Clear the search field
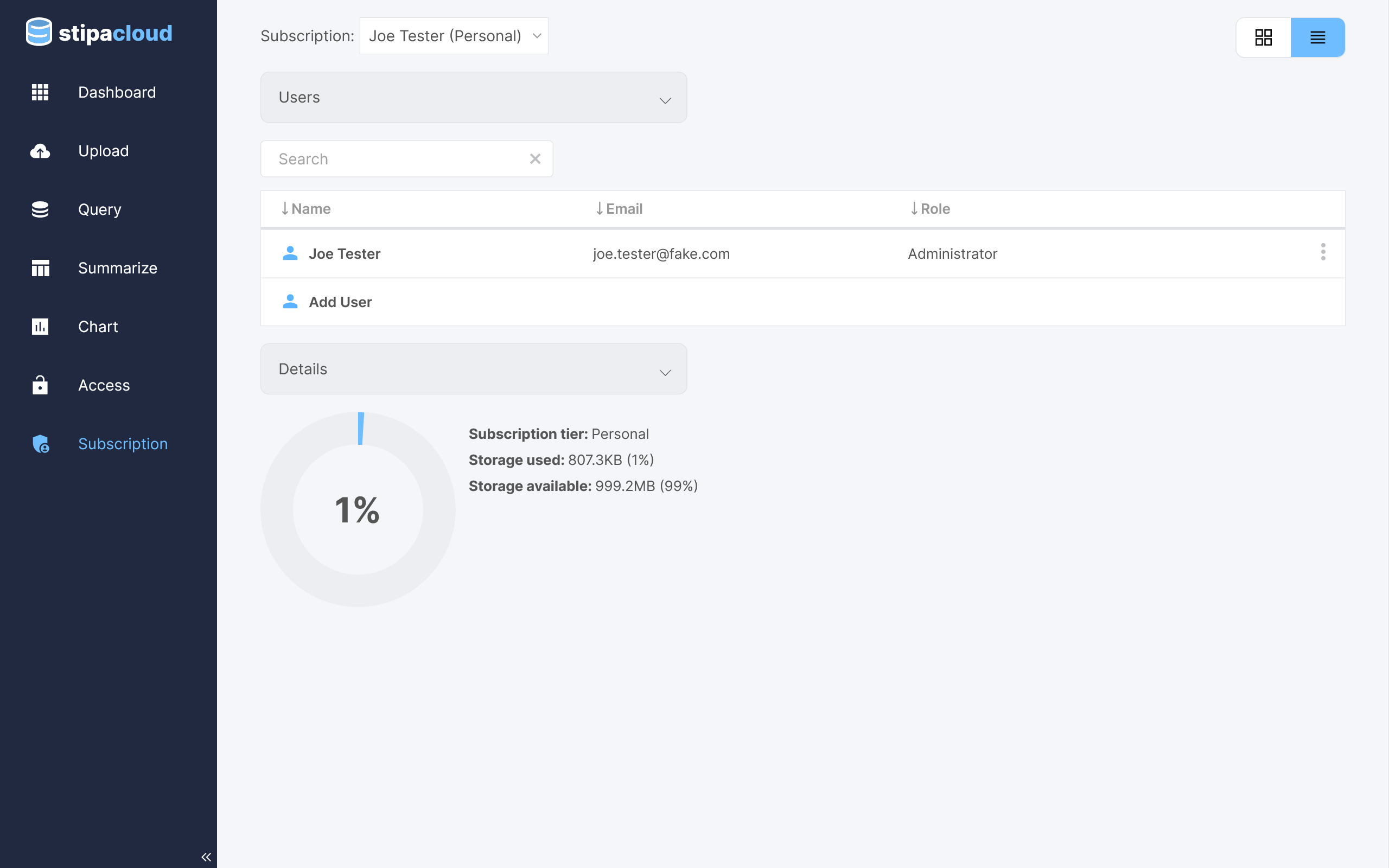The height and width of the screenshot is (868, 1389). [x=535, y=159]
